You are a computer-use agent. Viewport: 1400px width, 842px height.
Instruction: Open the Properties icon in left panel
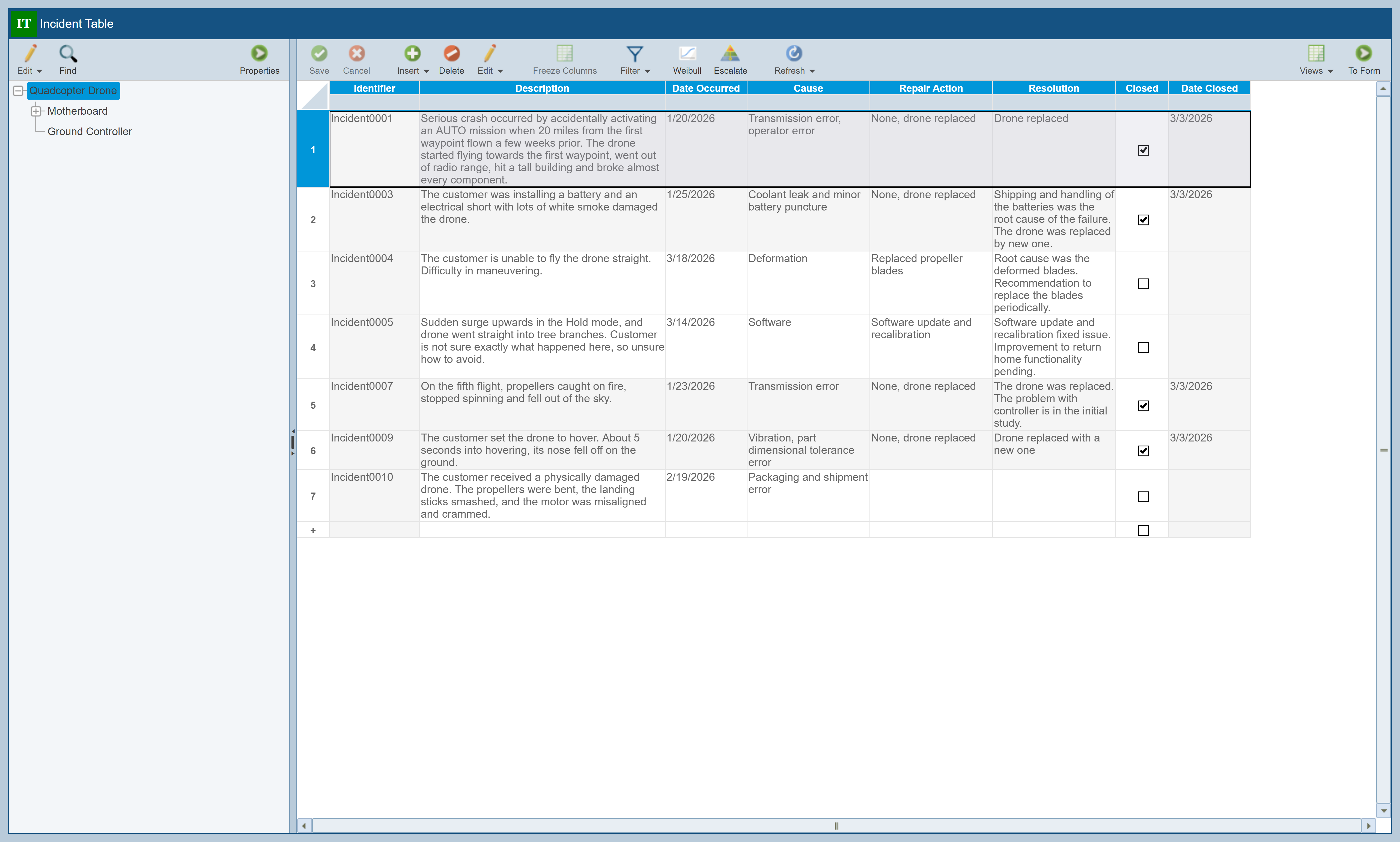(x=259, y=54)
